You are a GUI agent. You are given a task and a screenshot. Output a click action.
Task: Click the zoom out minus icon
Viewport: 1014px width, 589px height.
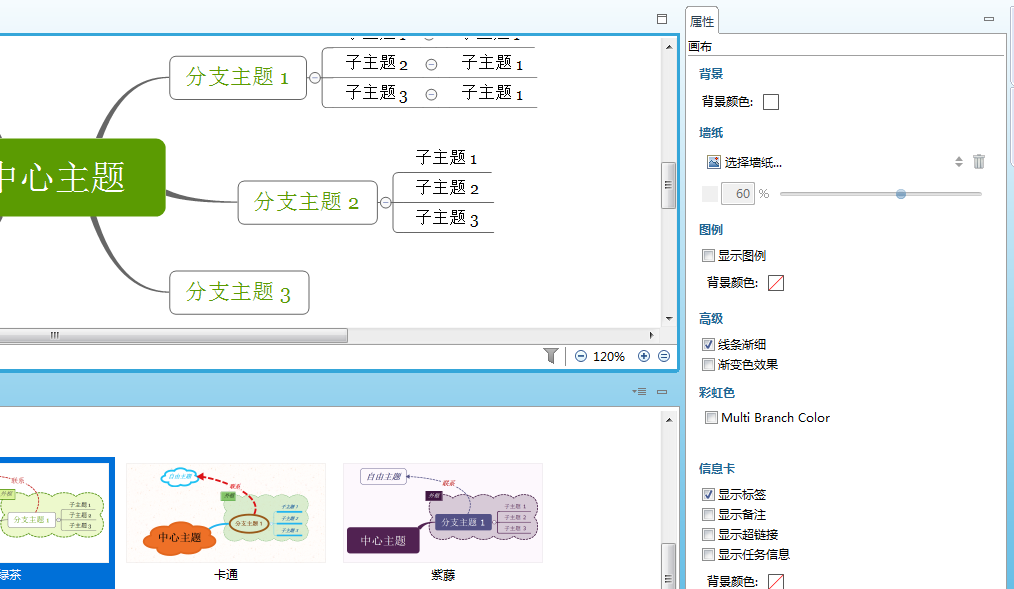pyautogui.click(x=580, y=355)
